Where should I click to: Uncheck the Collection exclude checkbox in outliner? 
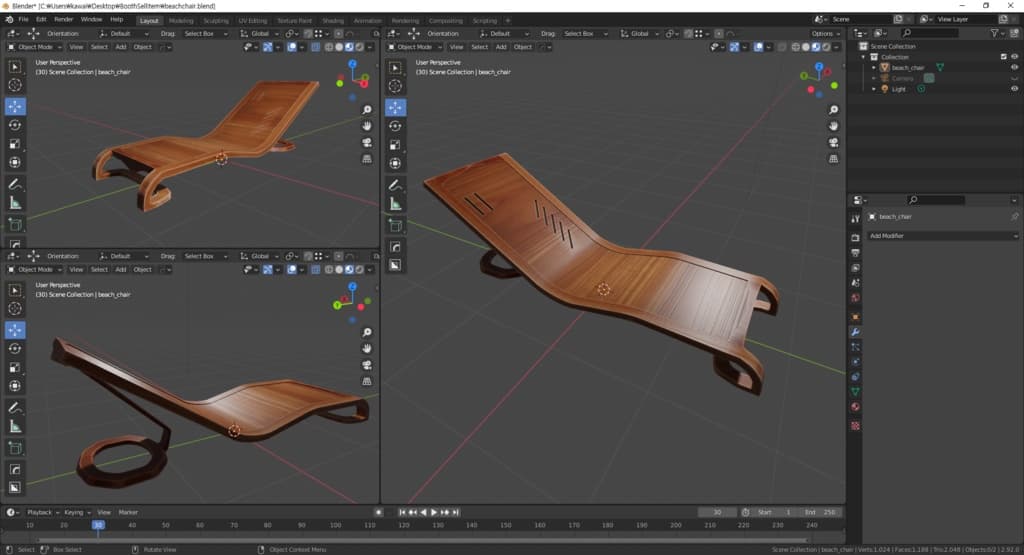[1003, 57]
